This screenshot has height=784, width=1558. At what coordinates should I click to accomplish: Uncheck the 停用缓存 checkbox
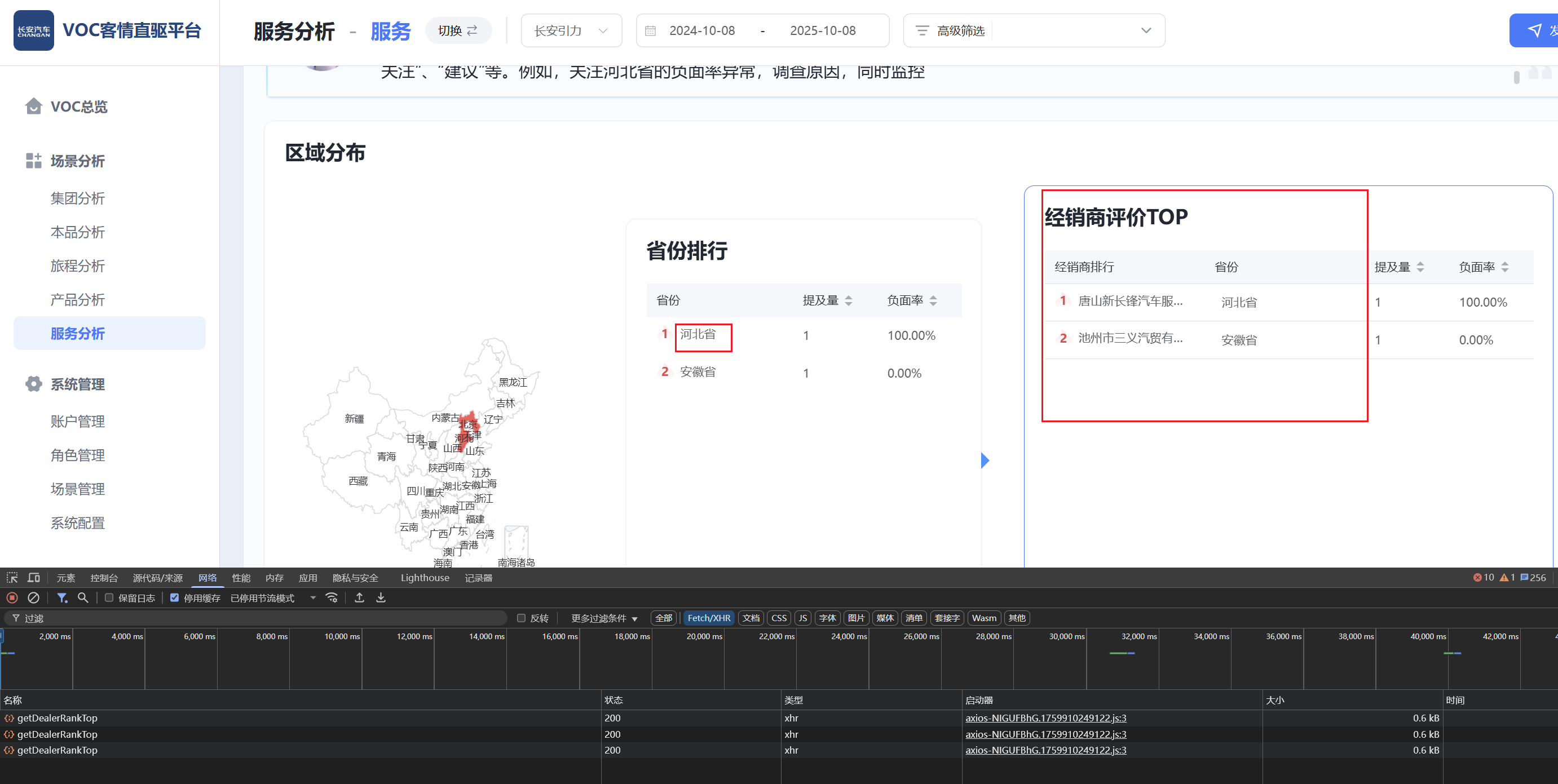[175, 598]
